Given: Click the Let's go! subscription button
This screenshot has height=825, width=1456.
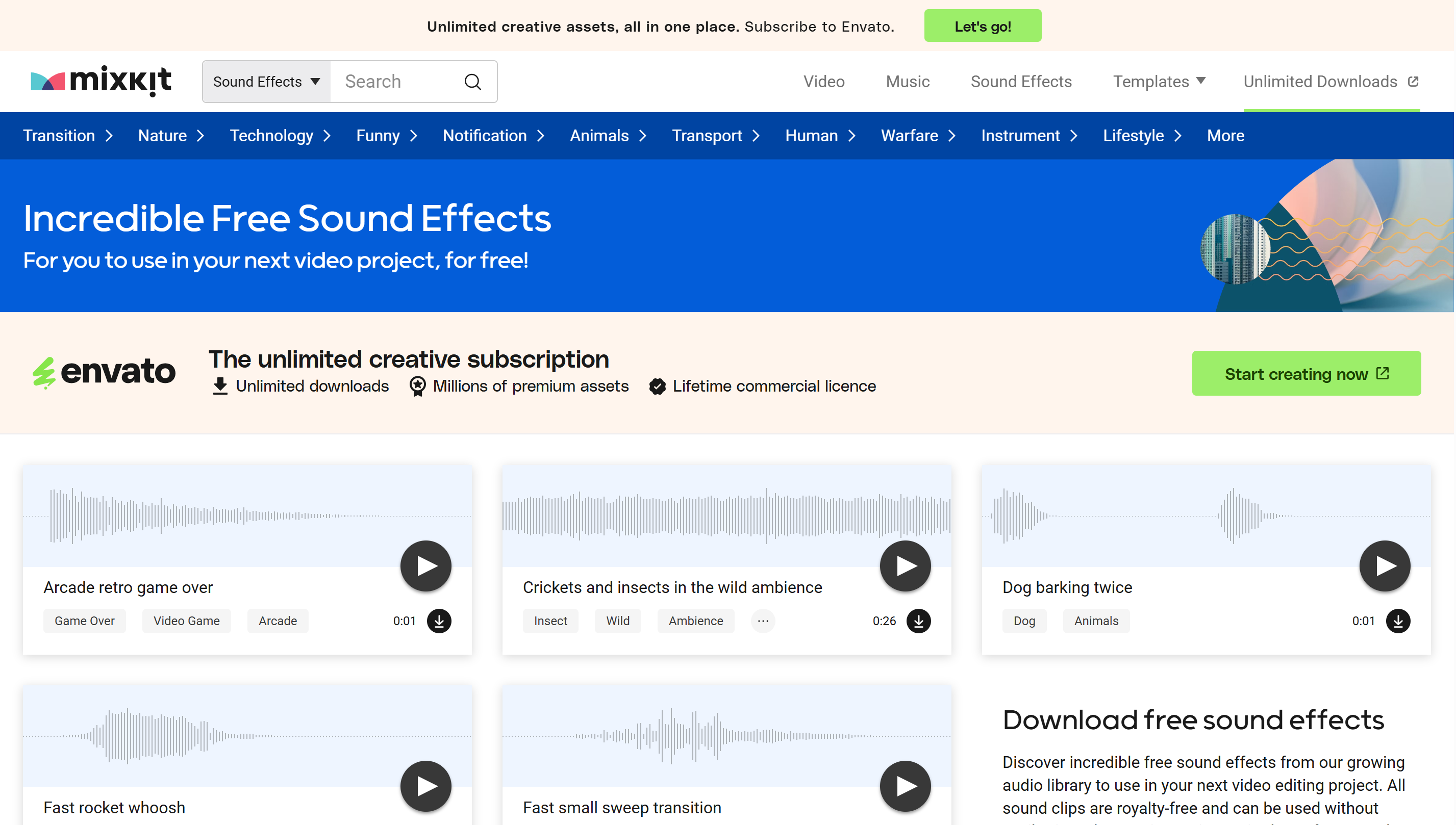Looking at the screenshot, I should tap(982, 25).
